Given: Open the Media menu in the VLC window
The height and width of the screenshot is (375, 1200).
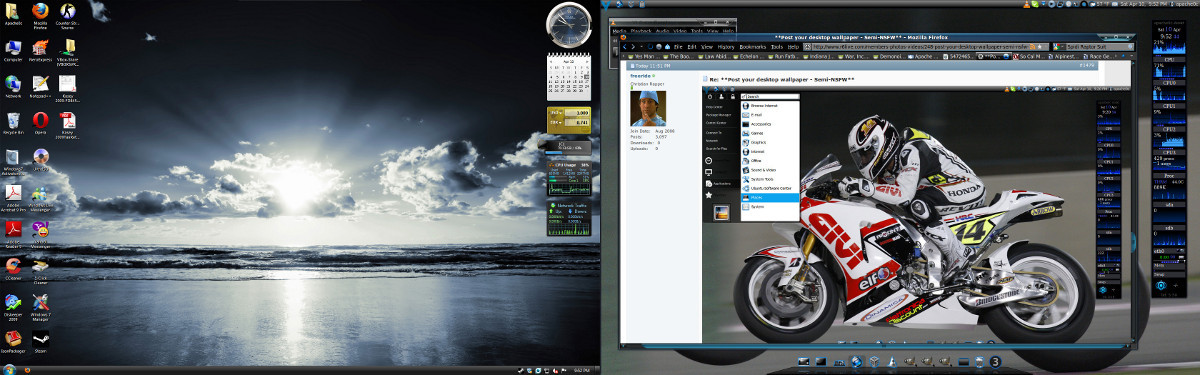Looking at the screenshot, I should point(619,31).
